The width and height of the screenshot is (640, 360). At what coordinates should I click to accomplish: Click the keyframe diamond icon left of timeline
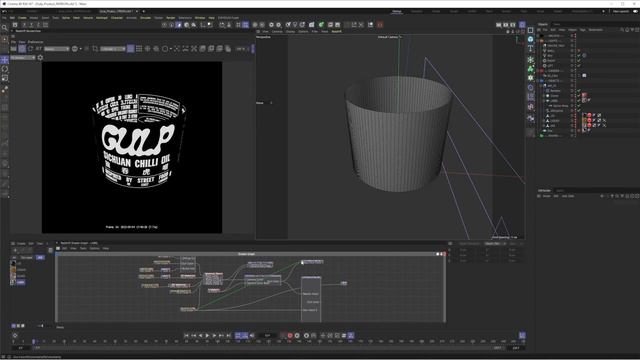tap(15, 336)
